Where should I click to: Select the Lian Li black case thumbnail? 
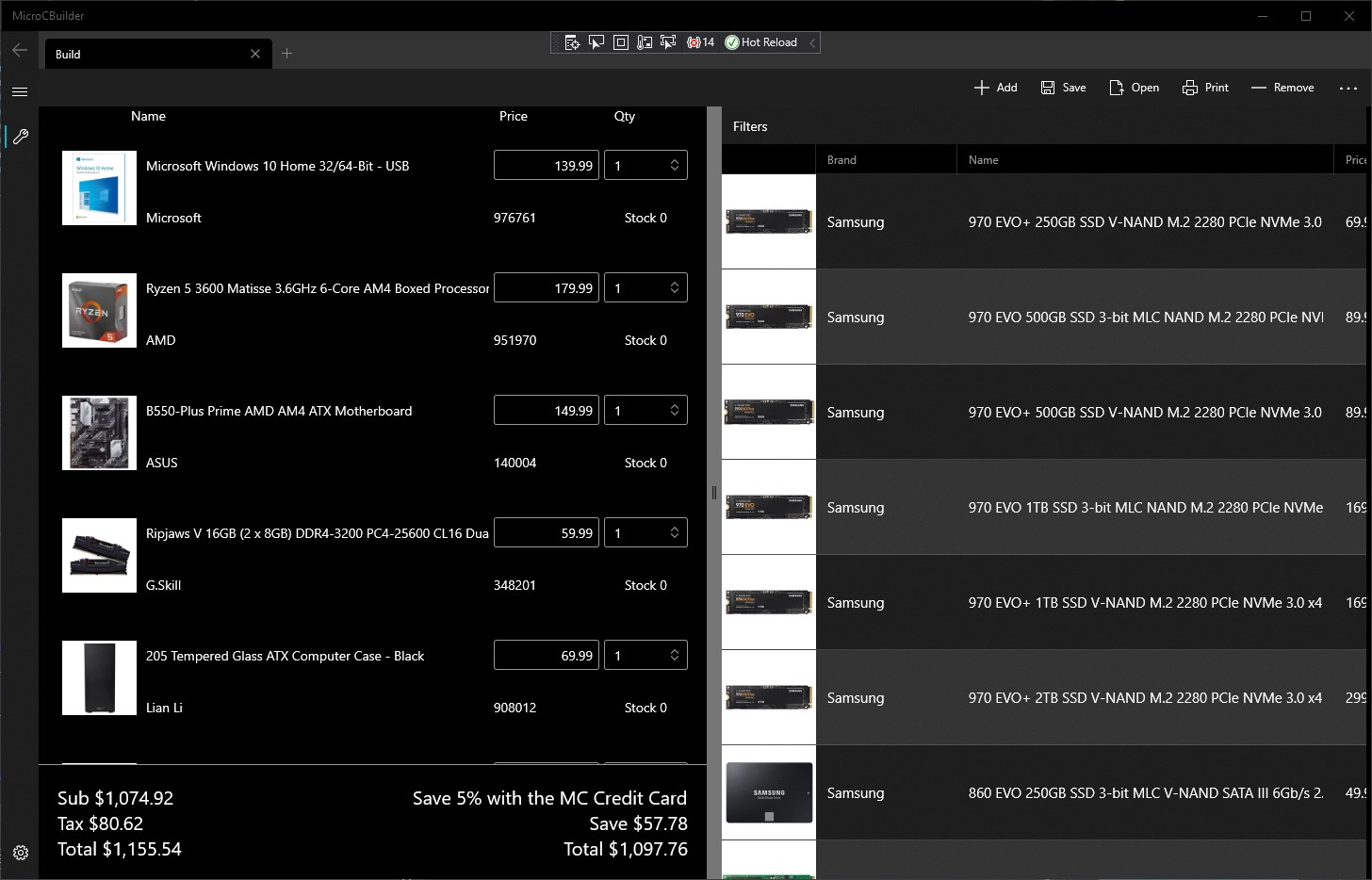point(99,677)
